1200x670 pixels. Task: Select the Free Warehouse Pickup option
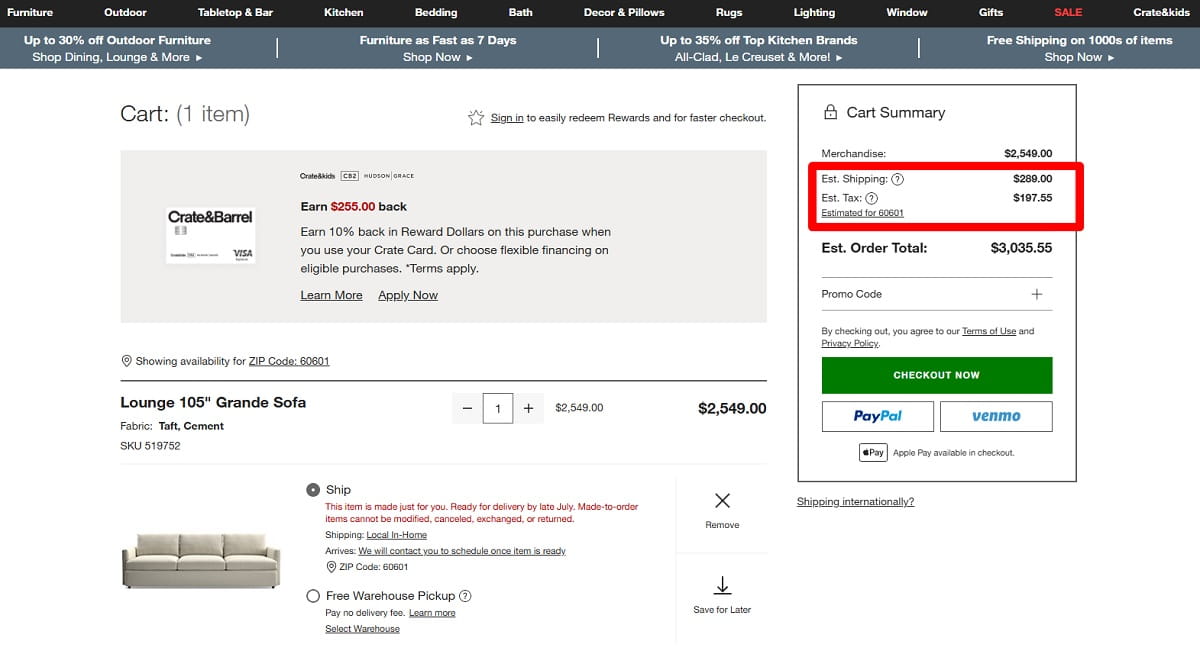[313, 596]
